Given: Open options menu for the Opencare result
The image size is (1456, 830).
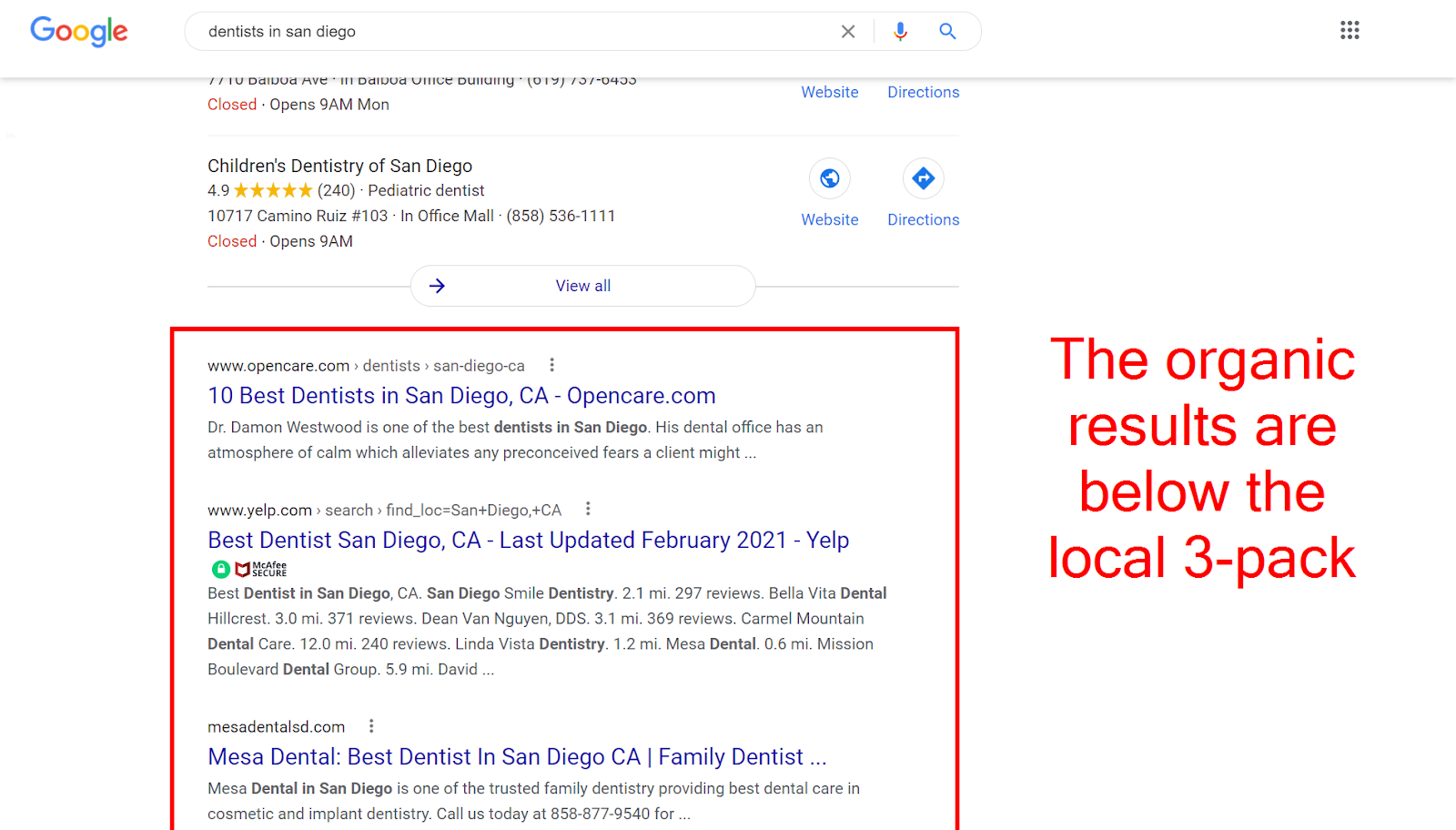Looking at the screenshot, I should pyautogui.click(x=551, y=365).
